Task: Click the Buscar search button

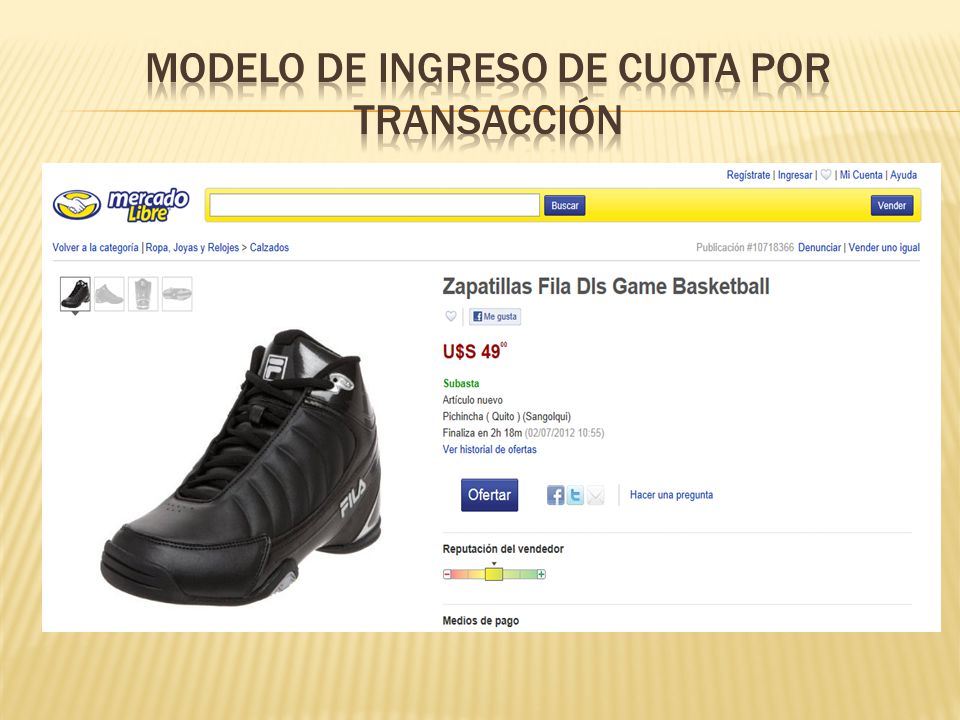Action: (x=564, y=205)
